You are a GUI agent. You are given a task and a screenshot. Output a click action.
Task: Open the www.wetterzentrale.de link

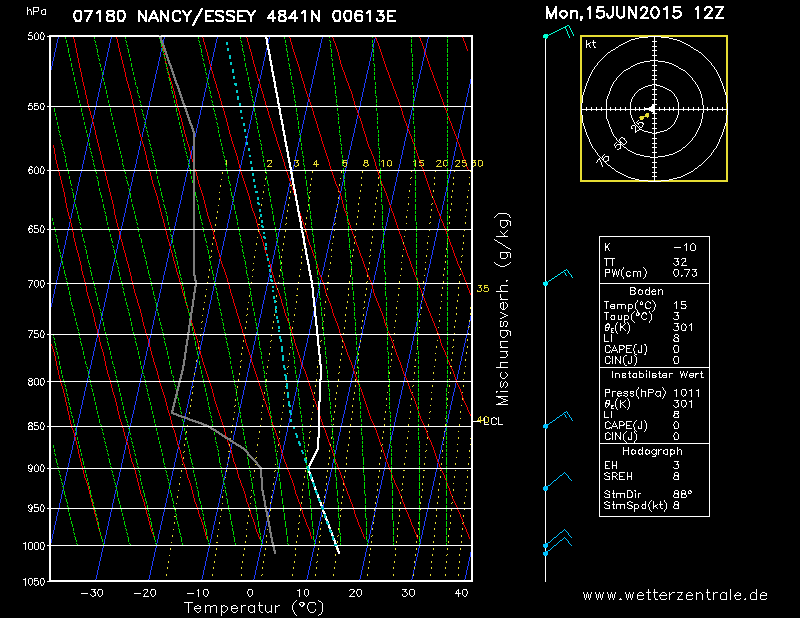pyautogui.click(x=675, y=594)
